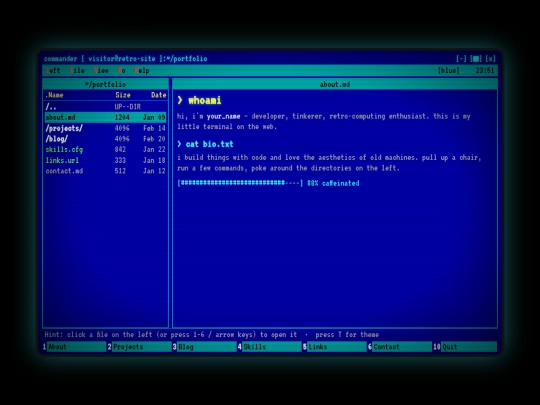Viewport: 540px width, 405px height.
Task: Click the Date column header
Action: click(x=158, y=95)
